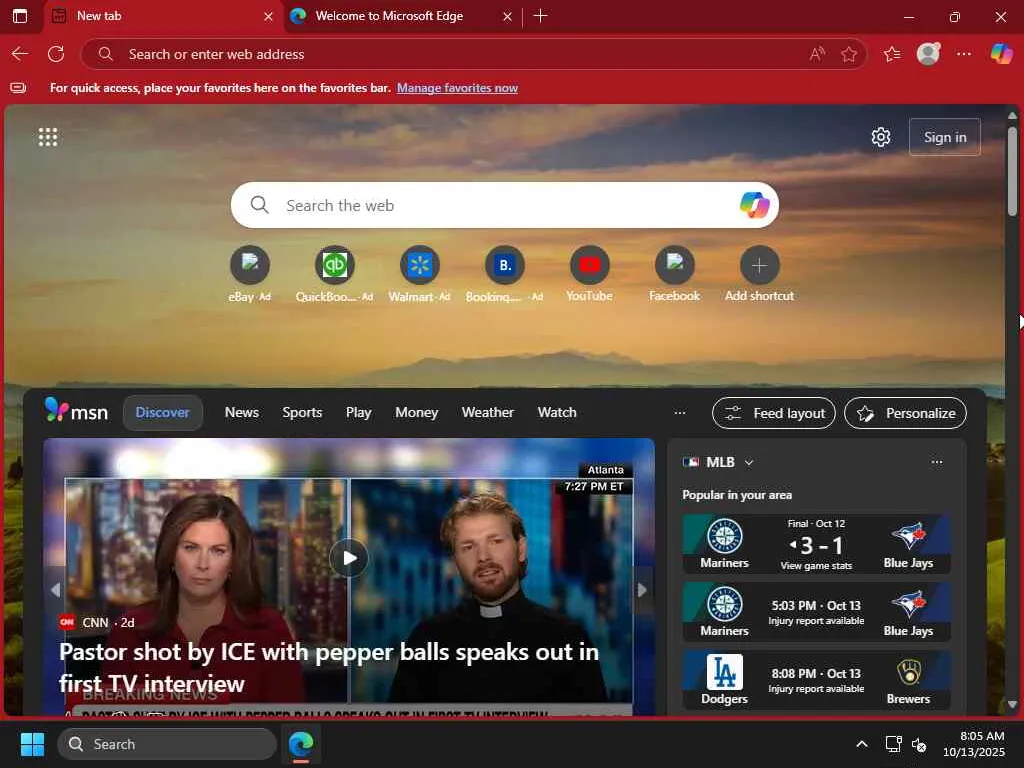Select the Weather feed tab
Screen dimensions: 1024x768
(x=488, y=413)
